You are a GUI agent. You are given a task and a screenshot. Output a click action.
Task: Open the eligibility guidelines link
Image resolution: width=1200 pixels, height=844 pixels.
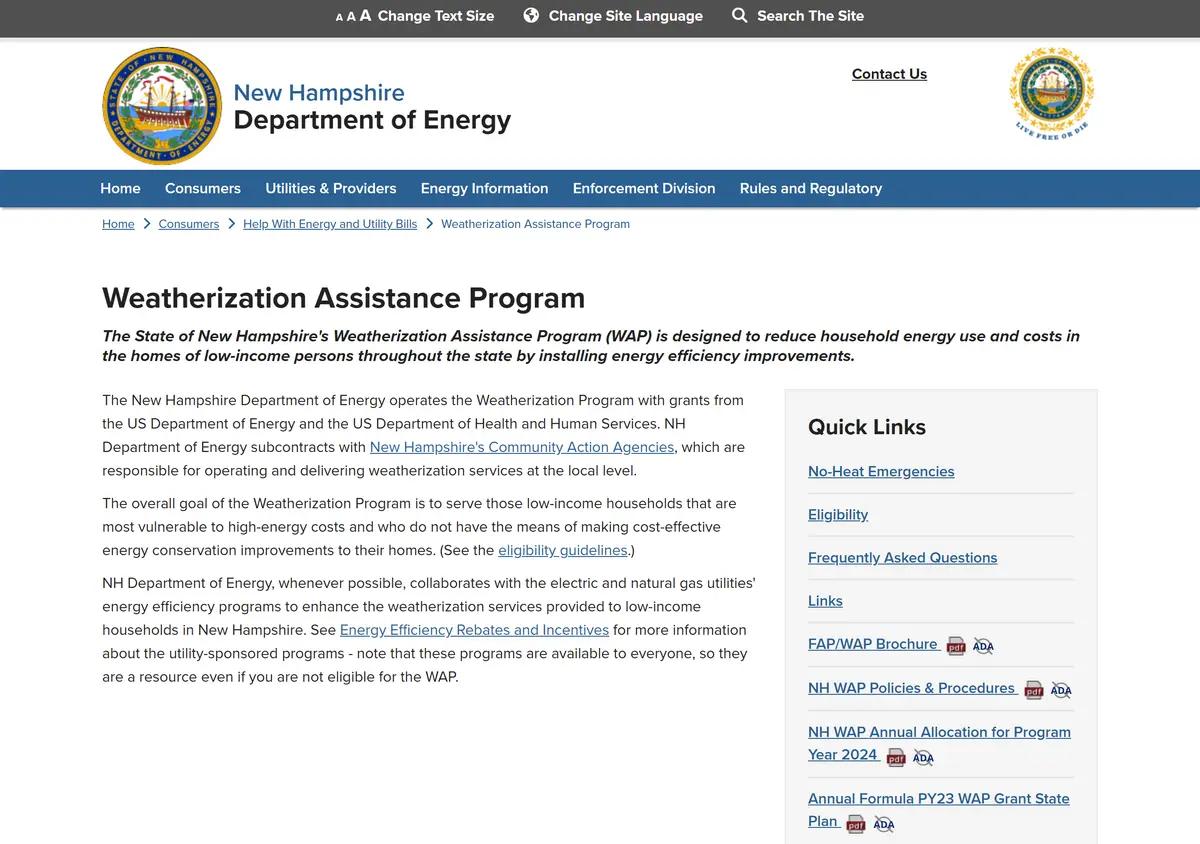(x=563, y=550)
